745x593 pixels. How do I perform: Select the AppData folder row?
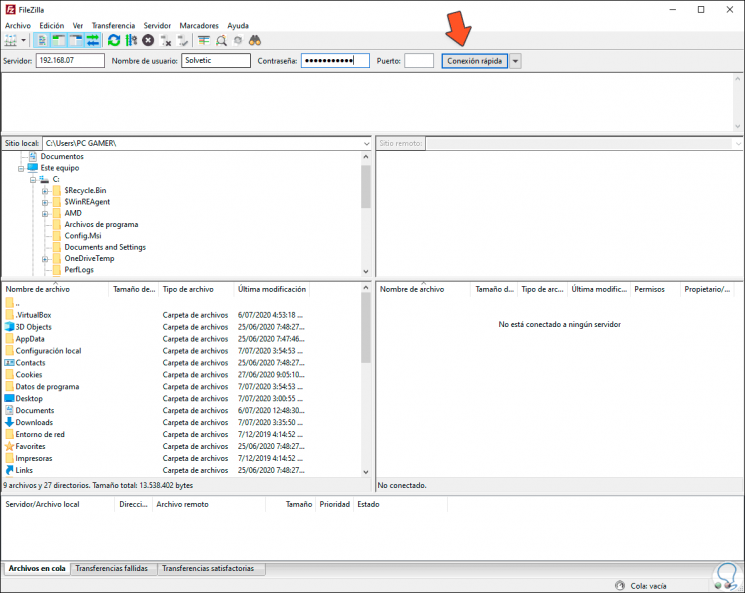pos(157,339)
